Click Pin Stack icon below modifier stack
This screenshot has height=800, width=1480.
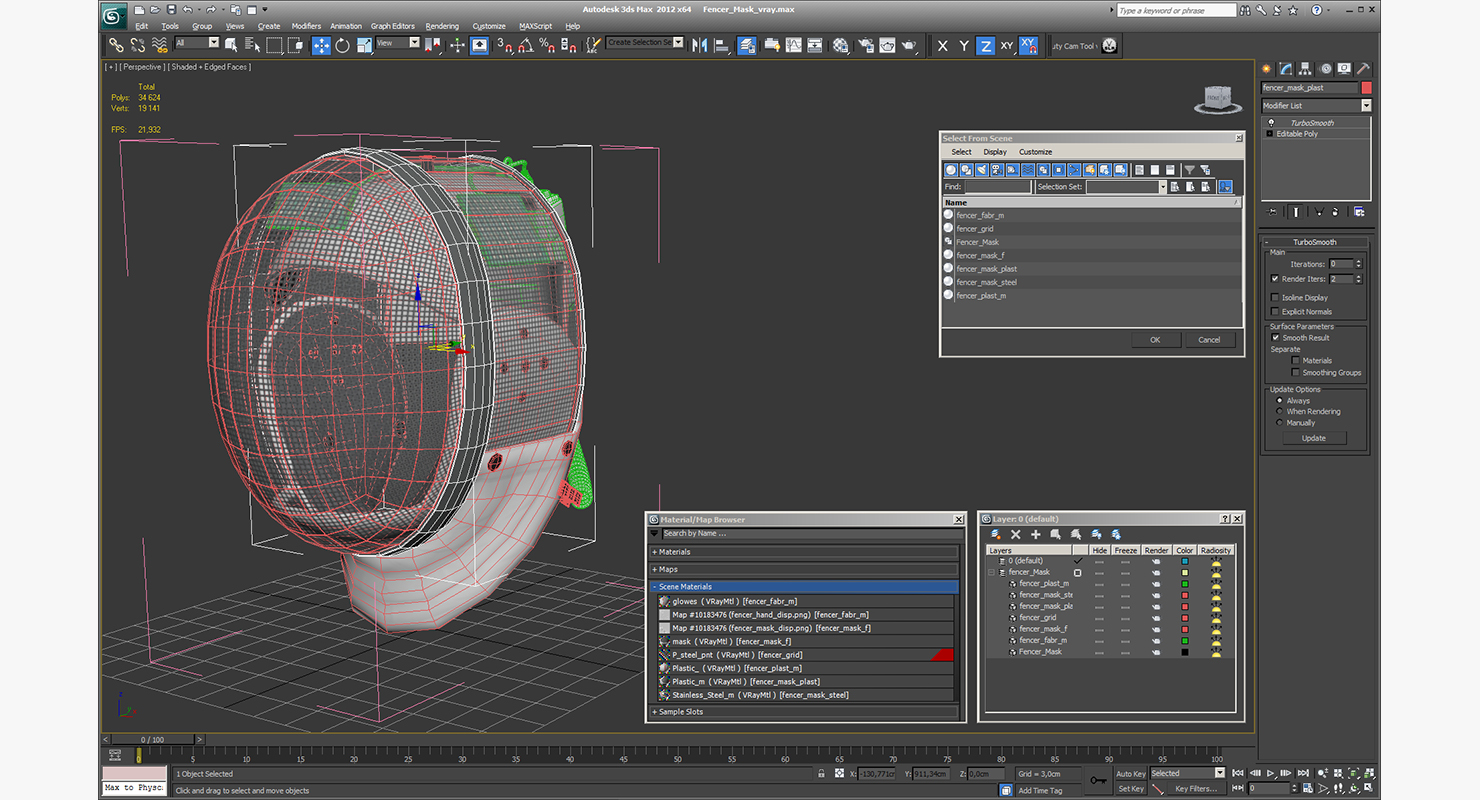(x=1271, y=212)
